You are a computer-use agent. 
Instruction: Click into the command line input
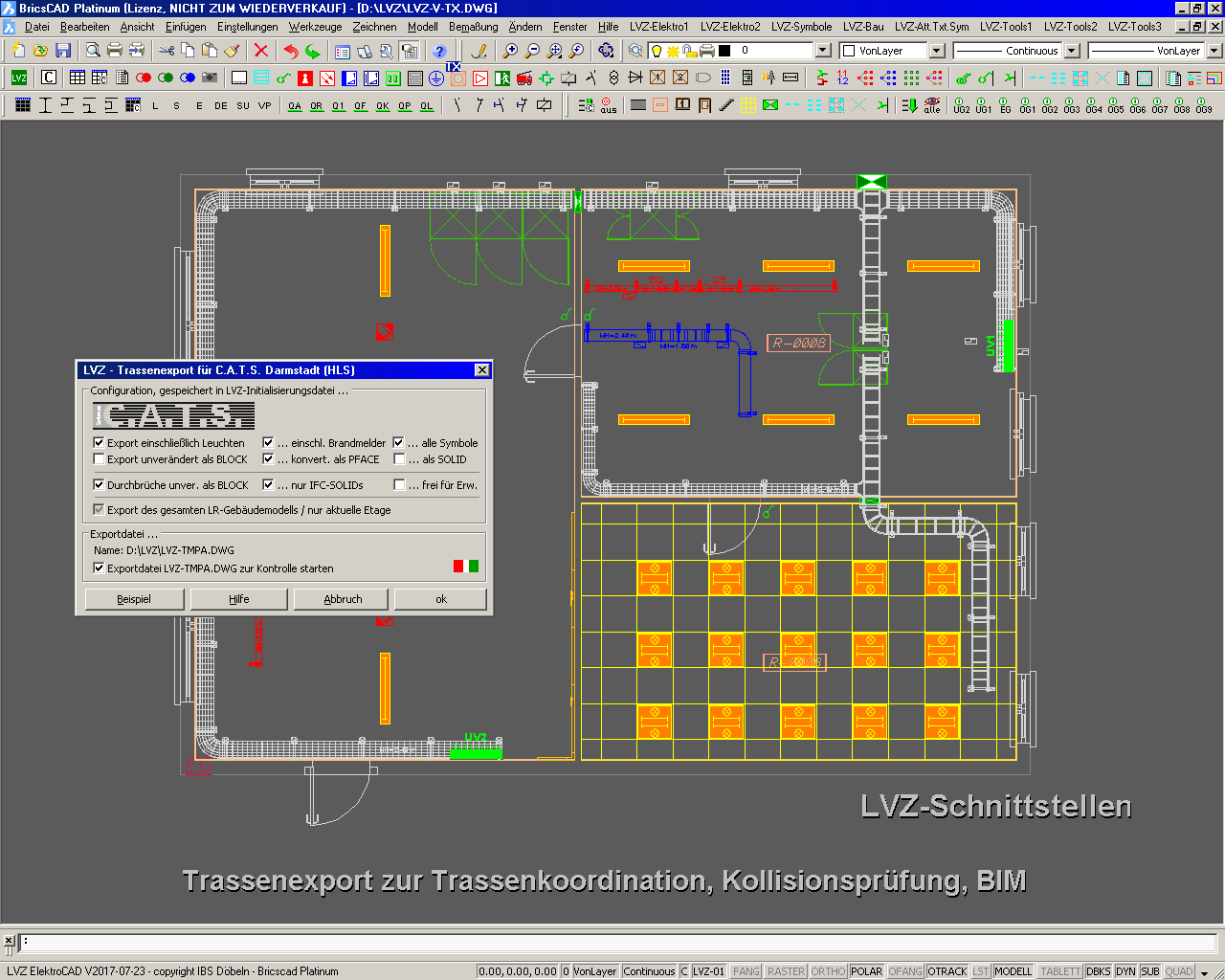(620, 942)
